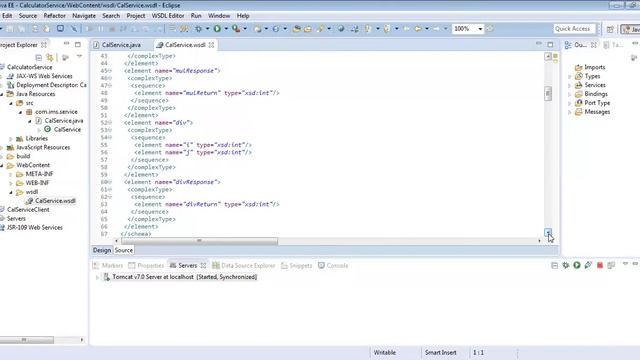This screenshot has height=360, width=640.
Task: Open the Data Source Explorer tab
Action: [x=244, y=265]
